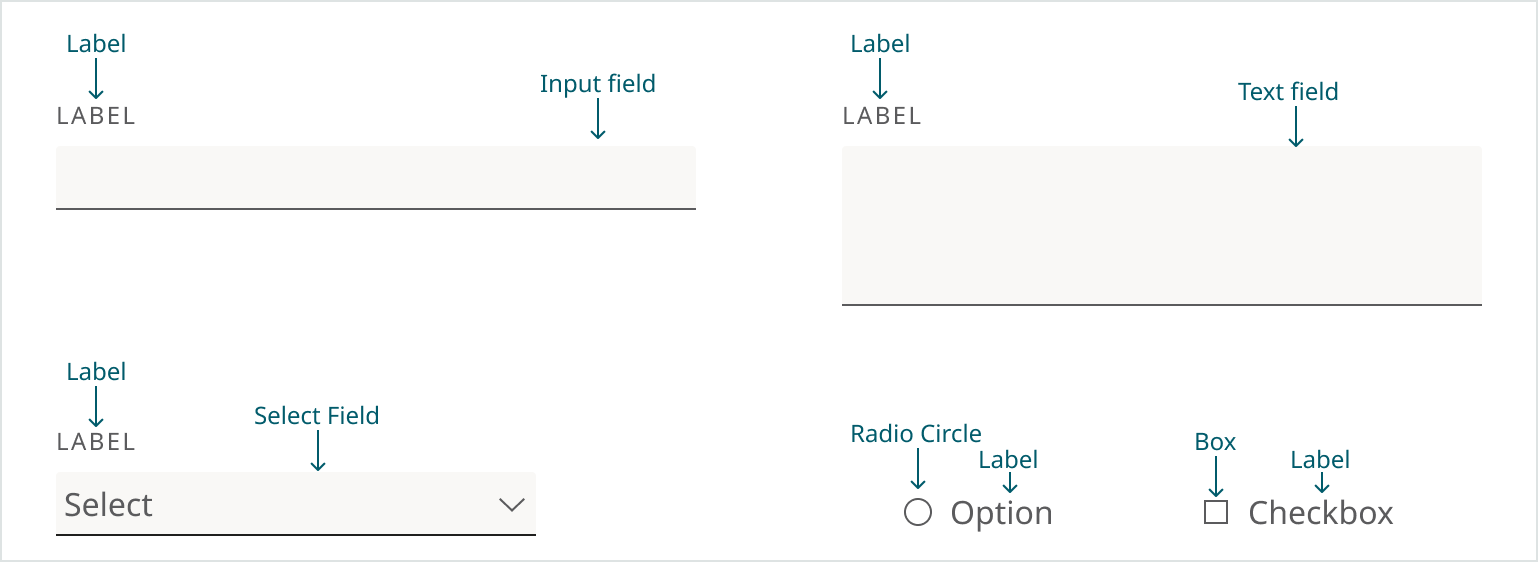Viewport: 1538px width, 562px height.
Task: Click the 'Radio Circle' annotation text
Action: [x=916, y=434]
